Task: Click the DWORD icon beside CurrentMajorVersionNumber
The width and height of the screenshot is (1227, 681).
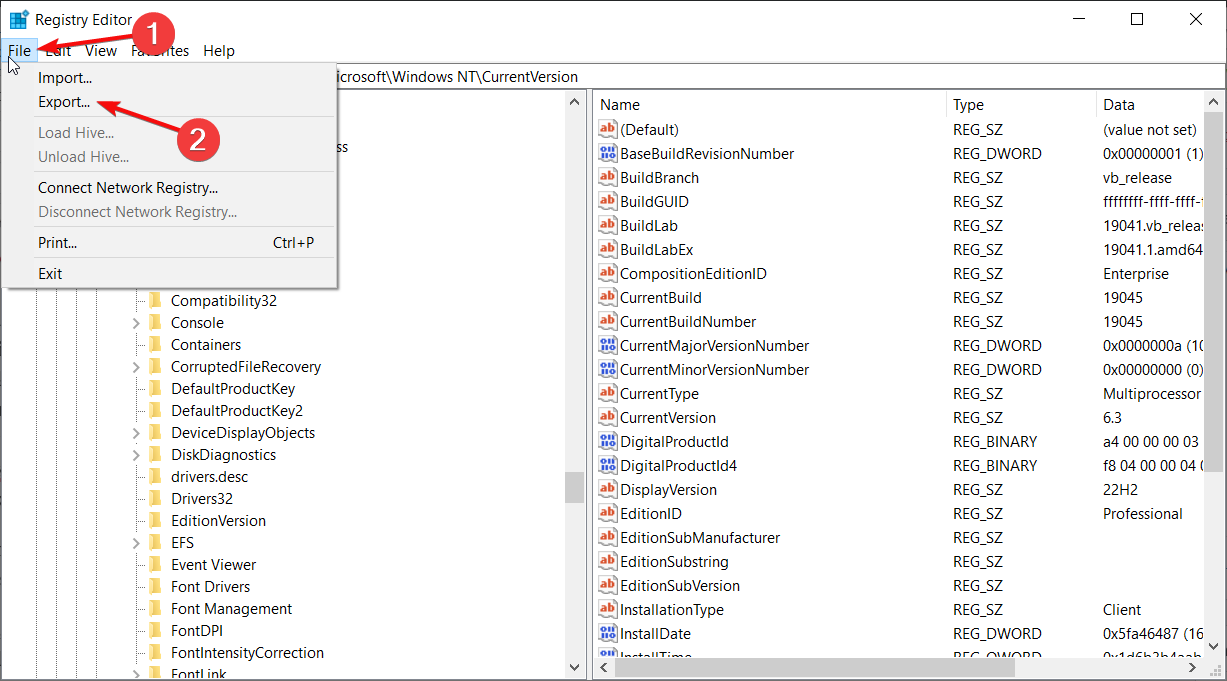Action: point(607,345)
